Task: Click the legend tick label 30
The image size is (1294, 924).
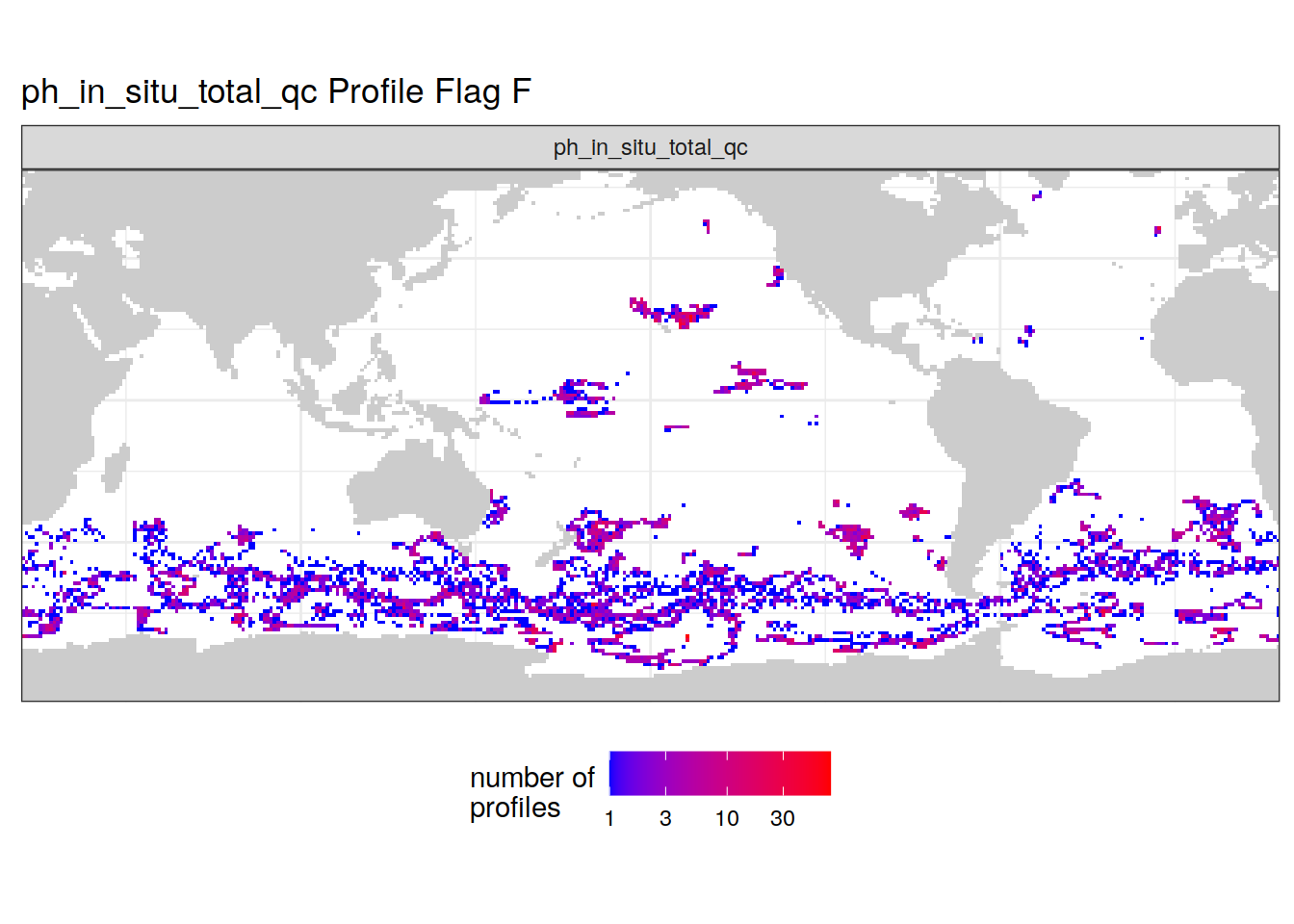Action: [782, 818]
